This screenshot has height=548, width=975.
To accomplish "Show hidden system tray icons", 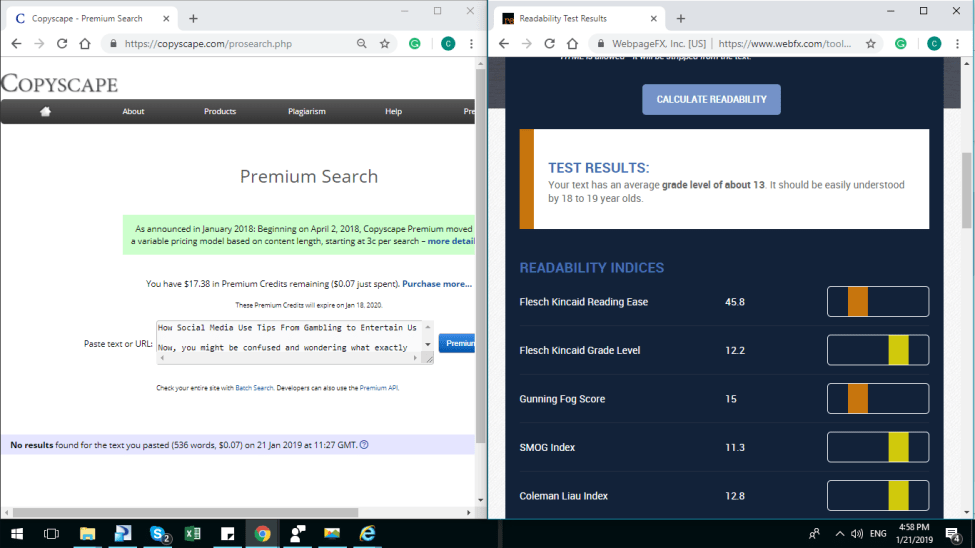I will (x=839, y=534).
